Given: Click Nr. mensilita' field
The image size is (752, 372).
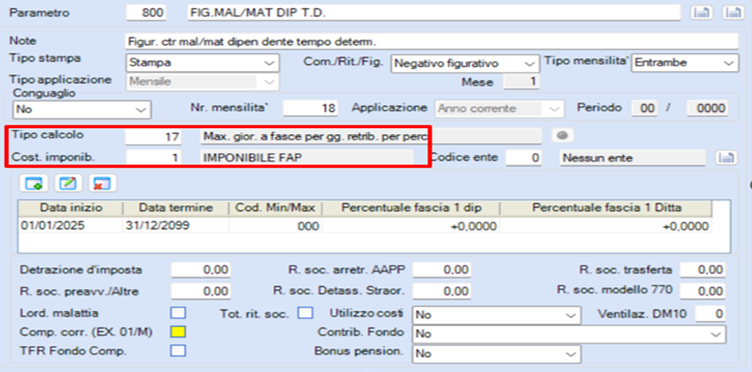Looking at the screenshot, I should pyautogui.click(x=311, y=108).
